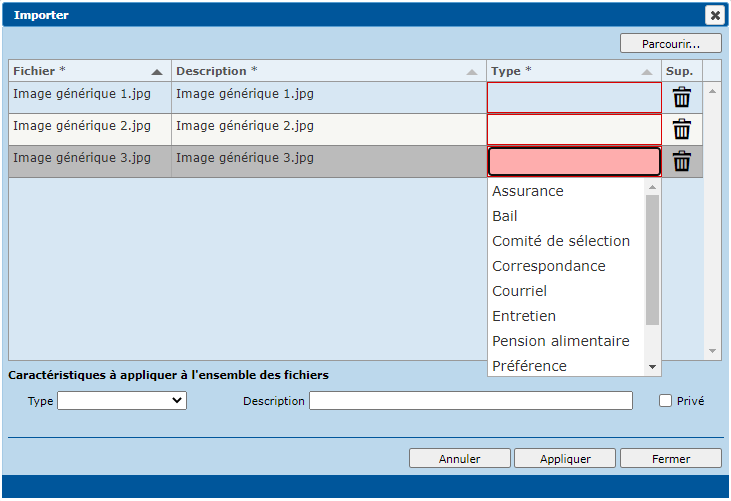Click the Parcourir... button

point(670,44)
